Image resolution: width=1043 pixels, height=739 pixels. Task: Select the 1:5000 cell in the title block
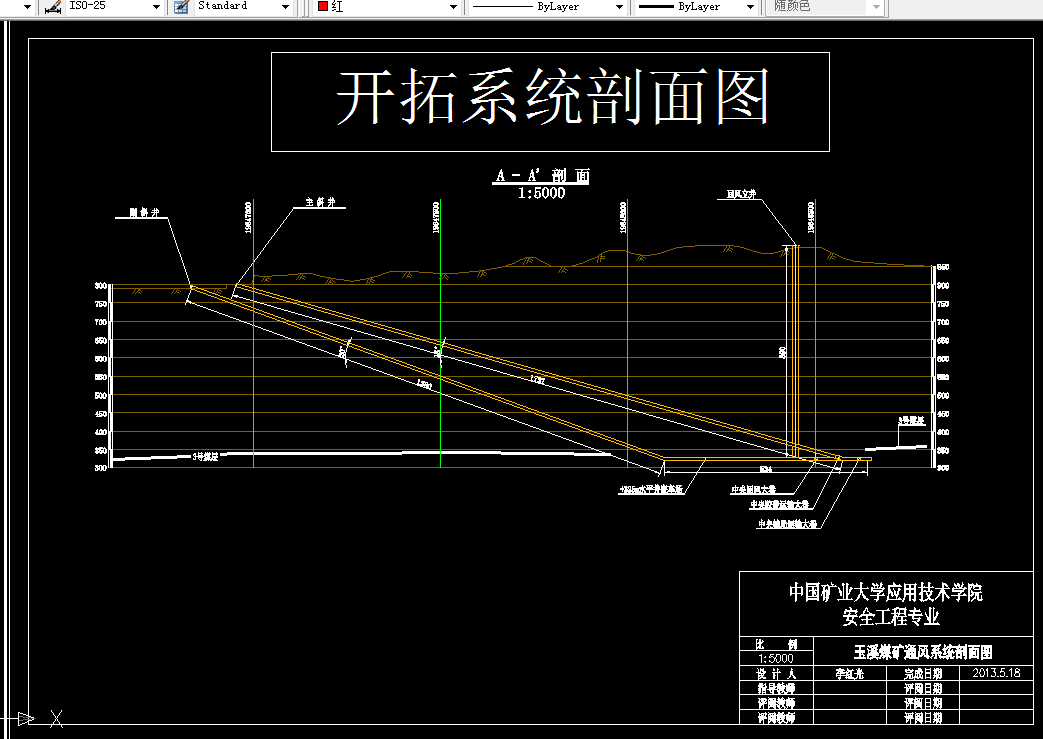click(x=776, y=659)
